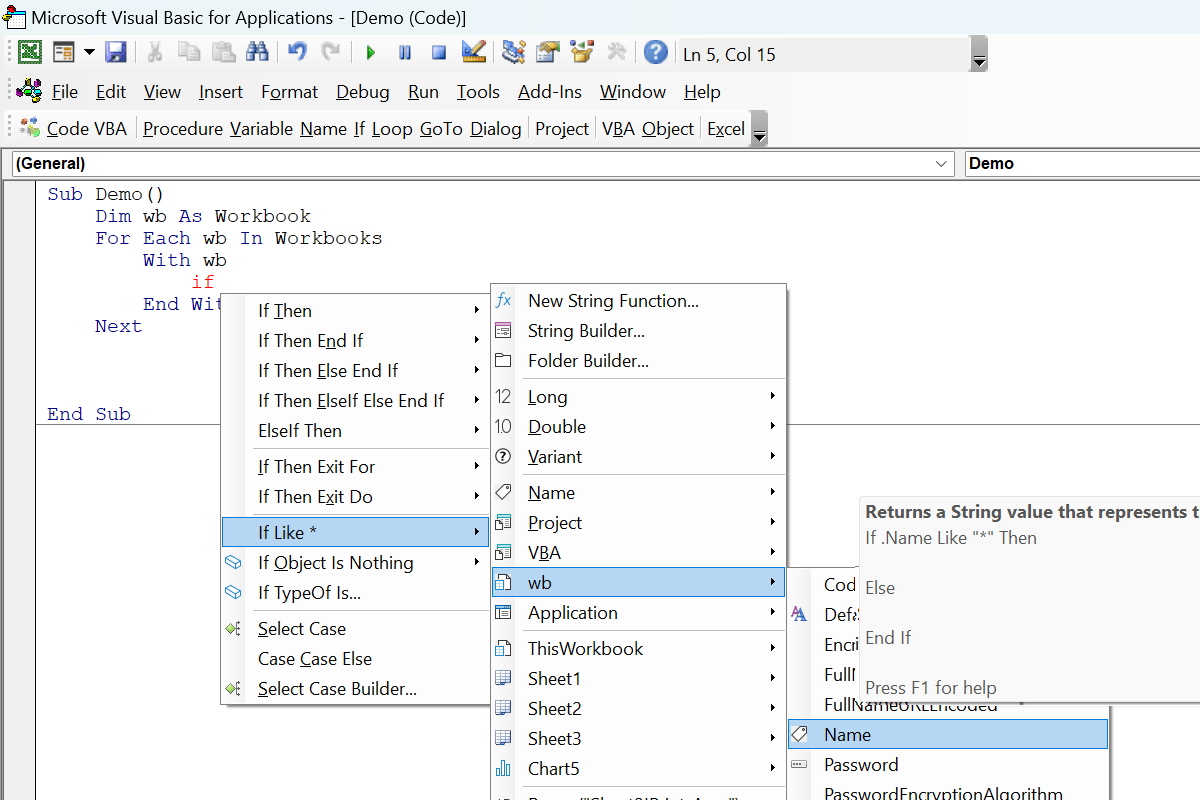The width and height of the screenshot is (1200, 800).
Task: Open String Builder... entry
Action: 639,331
